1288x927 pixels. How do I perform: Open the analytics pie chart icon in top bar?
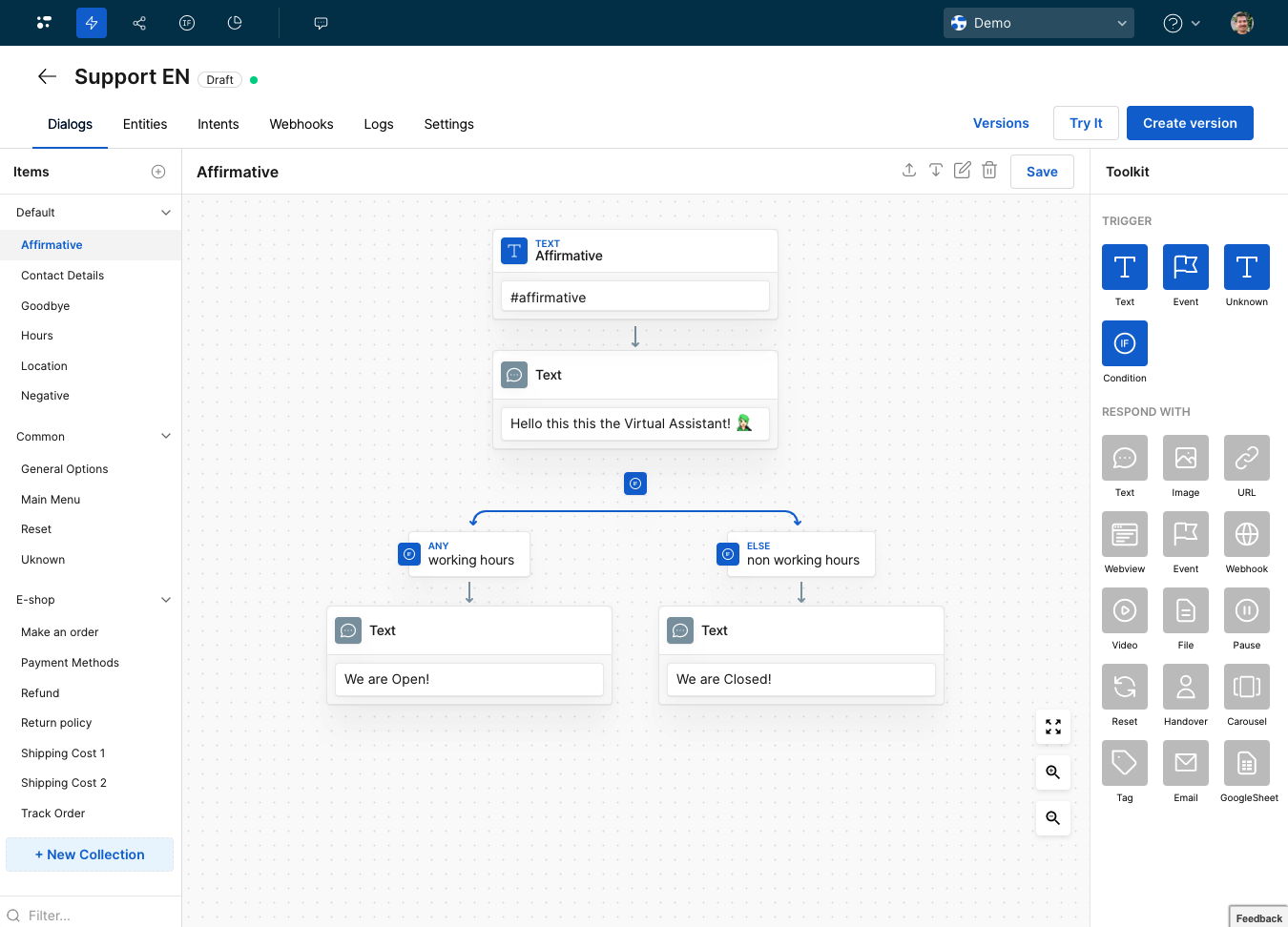235,23
